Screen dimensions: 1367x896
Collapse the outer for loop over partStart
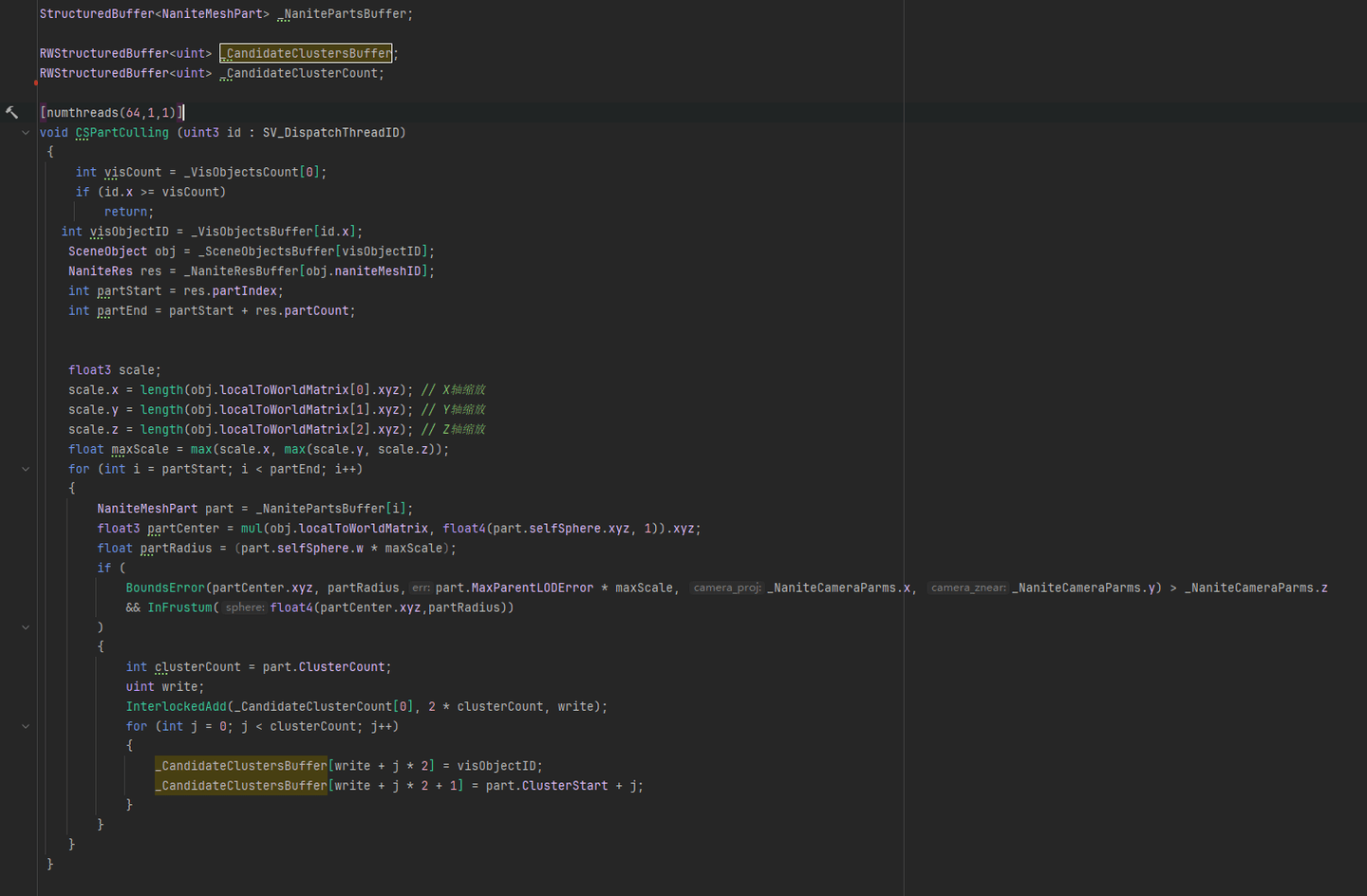[x=26, y=469]
